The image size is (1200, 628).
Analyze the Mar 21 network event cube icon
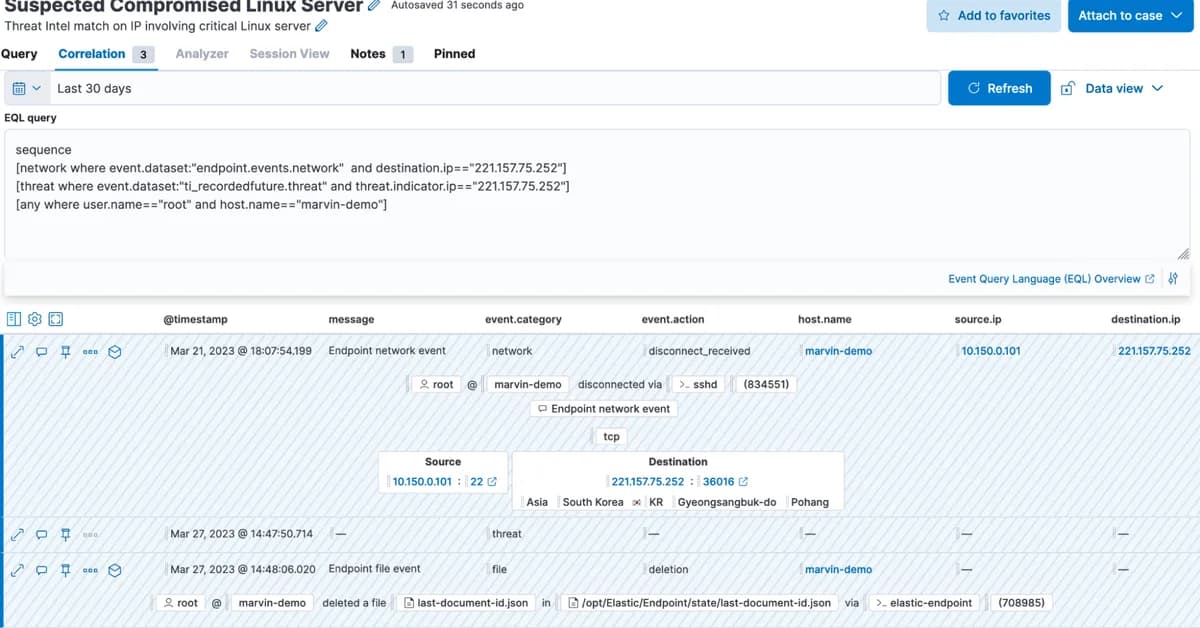(115, 351)
